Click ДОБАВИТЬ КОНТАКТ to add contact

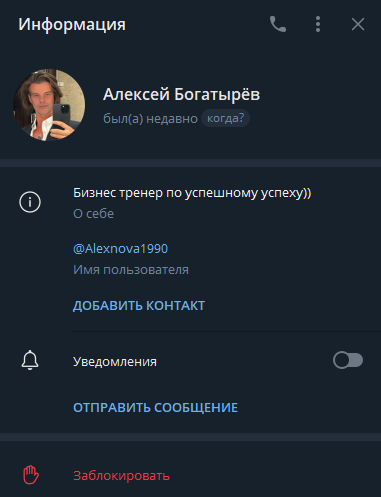click(x=139, y=306)
